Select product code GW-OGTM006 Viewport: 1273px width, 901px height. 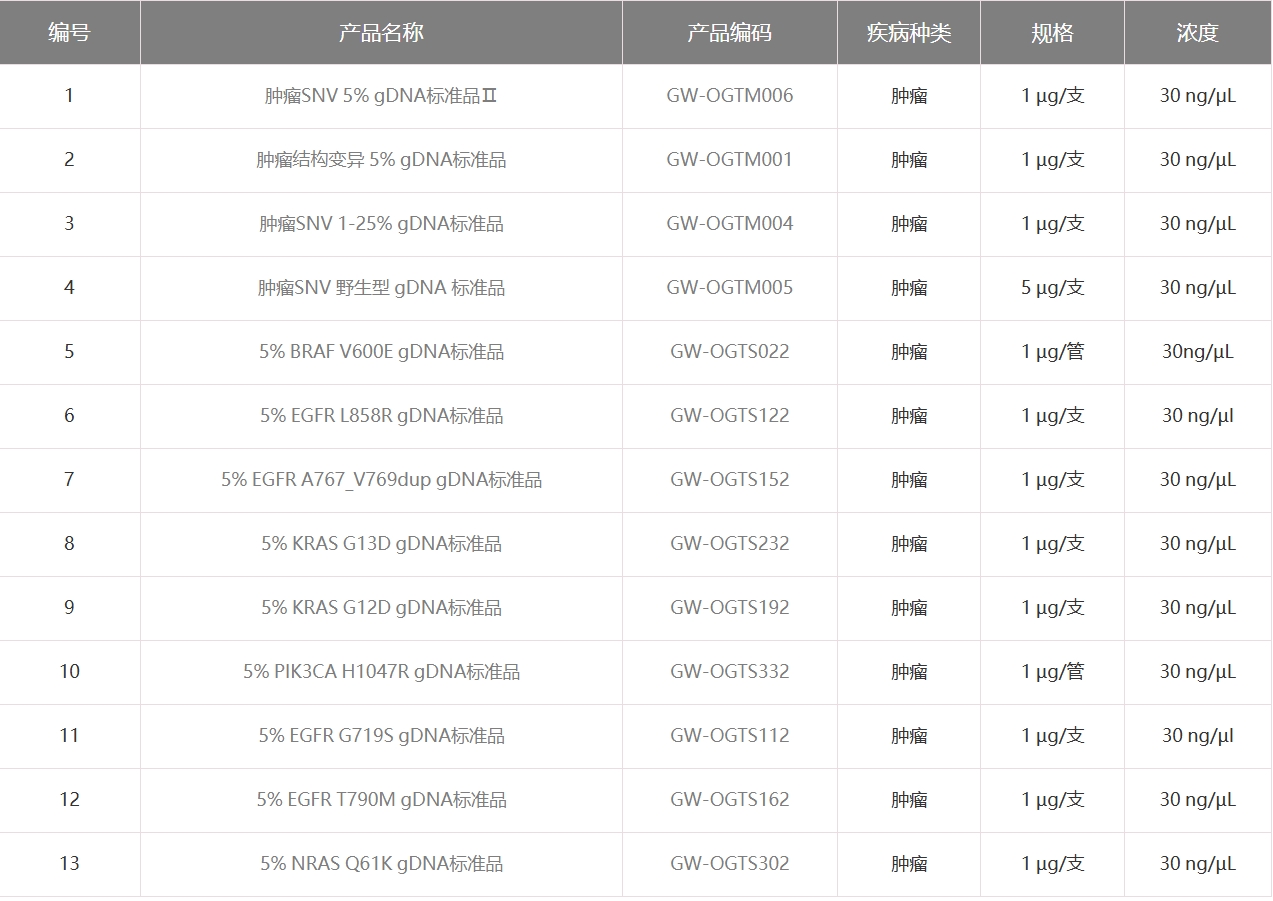pos(730,96)
